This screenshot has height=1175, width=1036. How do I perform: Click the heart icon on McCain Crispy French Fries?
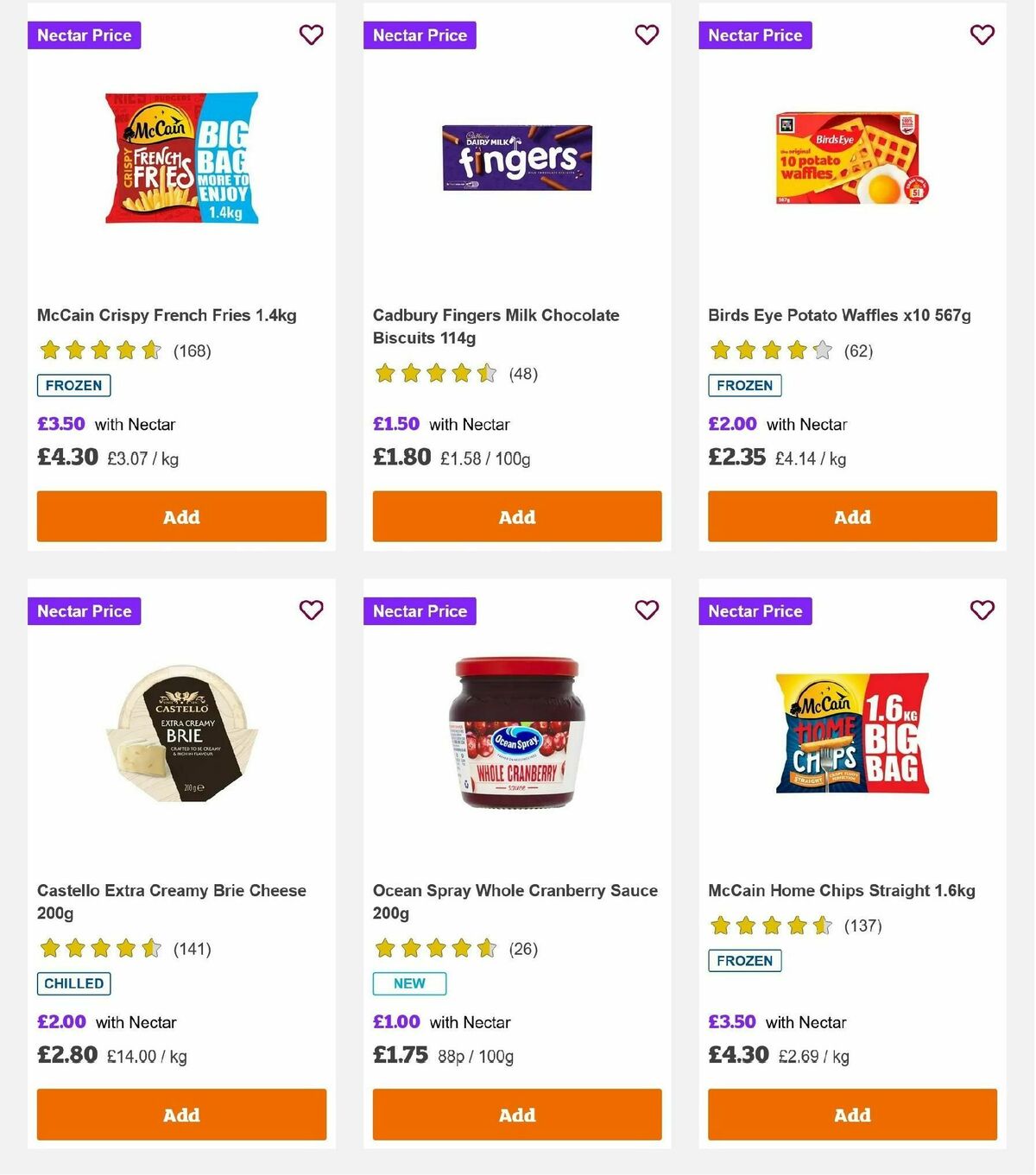[x=311, y=35]
